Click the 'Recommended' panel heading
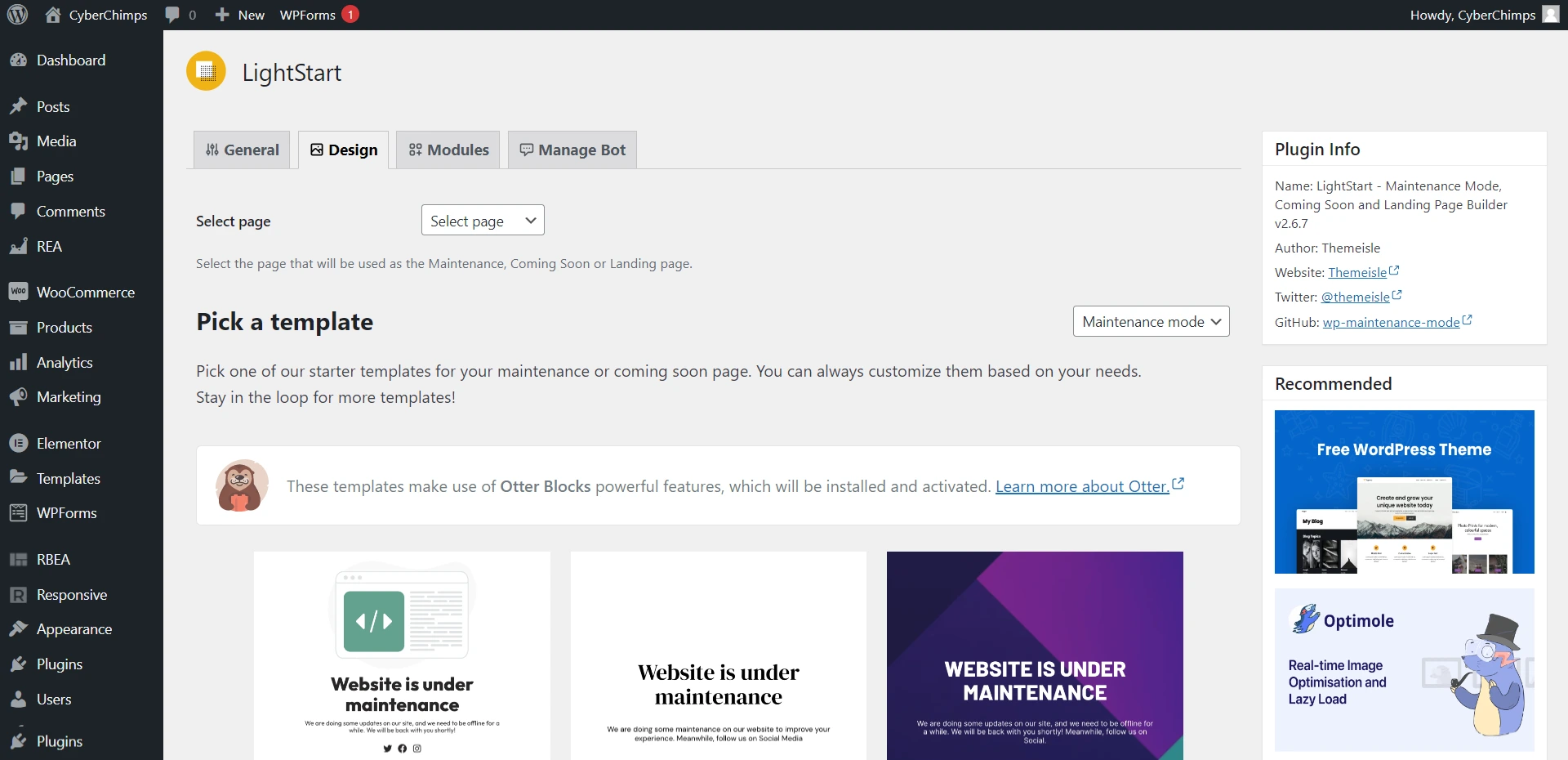The height and width of the screenshot is (760, 1568). (1334, 384)
